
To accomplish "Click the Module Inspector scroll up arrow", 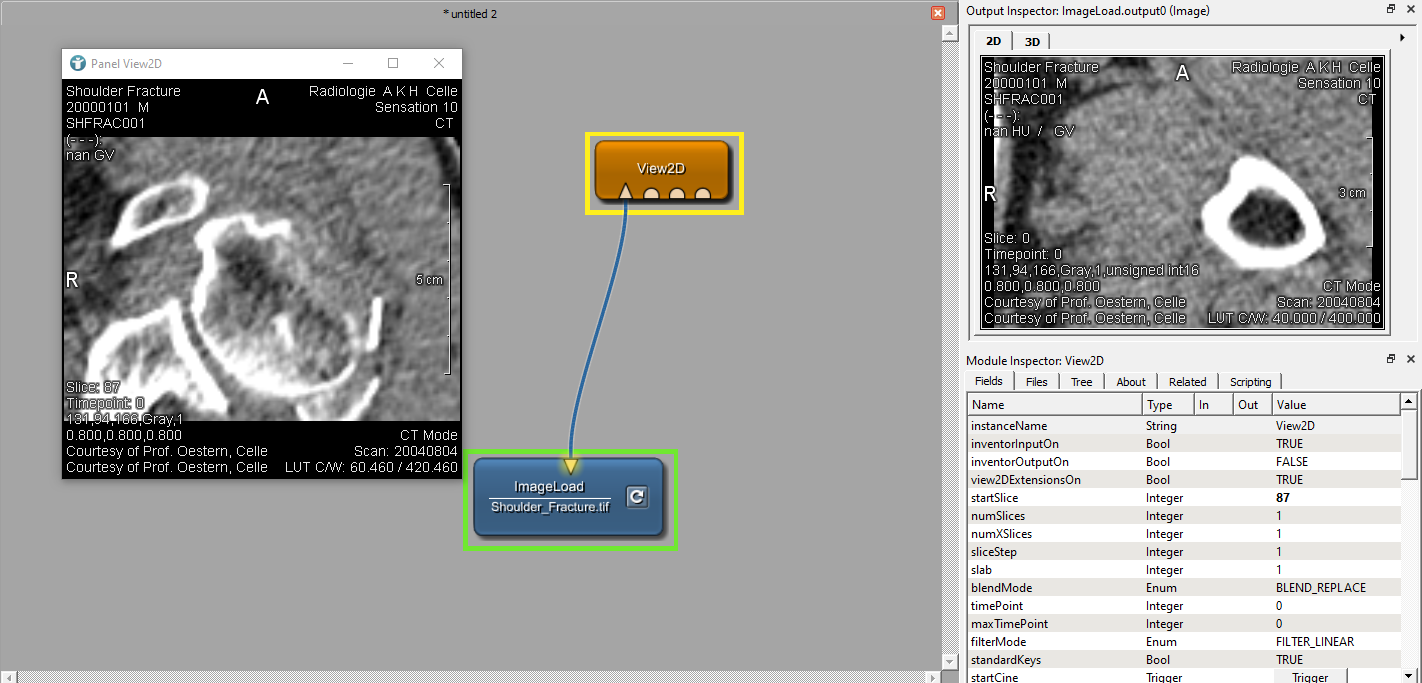I will point(1409,402).
